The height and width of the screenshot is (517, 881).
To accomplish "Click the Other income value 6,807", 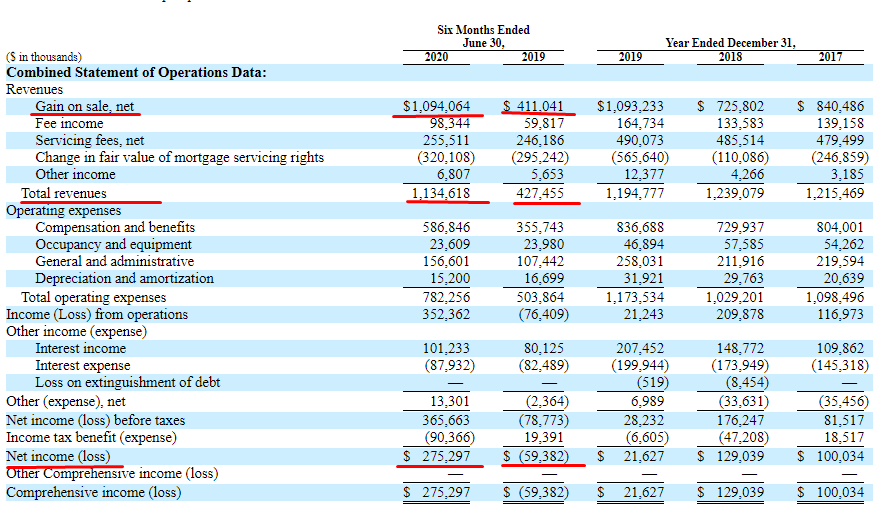I will tap(453, 174).
